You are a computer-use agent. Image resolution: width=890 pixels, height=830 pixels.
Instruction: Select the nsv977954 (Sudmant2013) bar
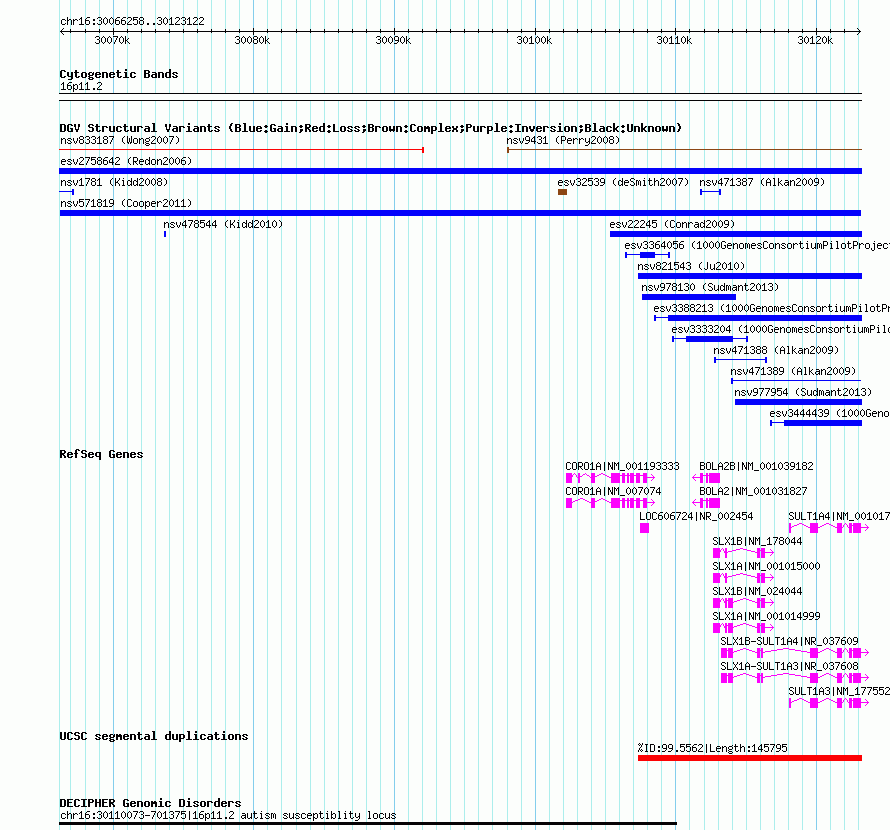point(798,402)
